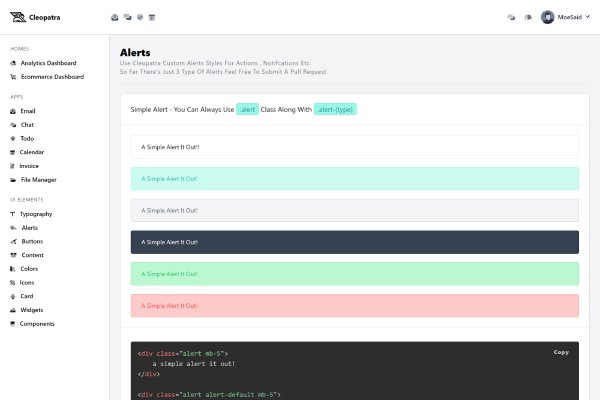Expand the MoeSaid account dropdown arrow
The image size is (600, 400).
(588, 16)
